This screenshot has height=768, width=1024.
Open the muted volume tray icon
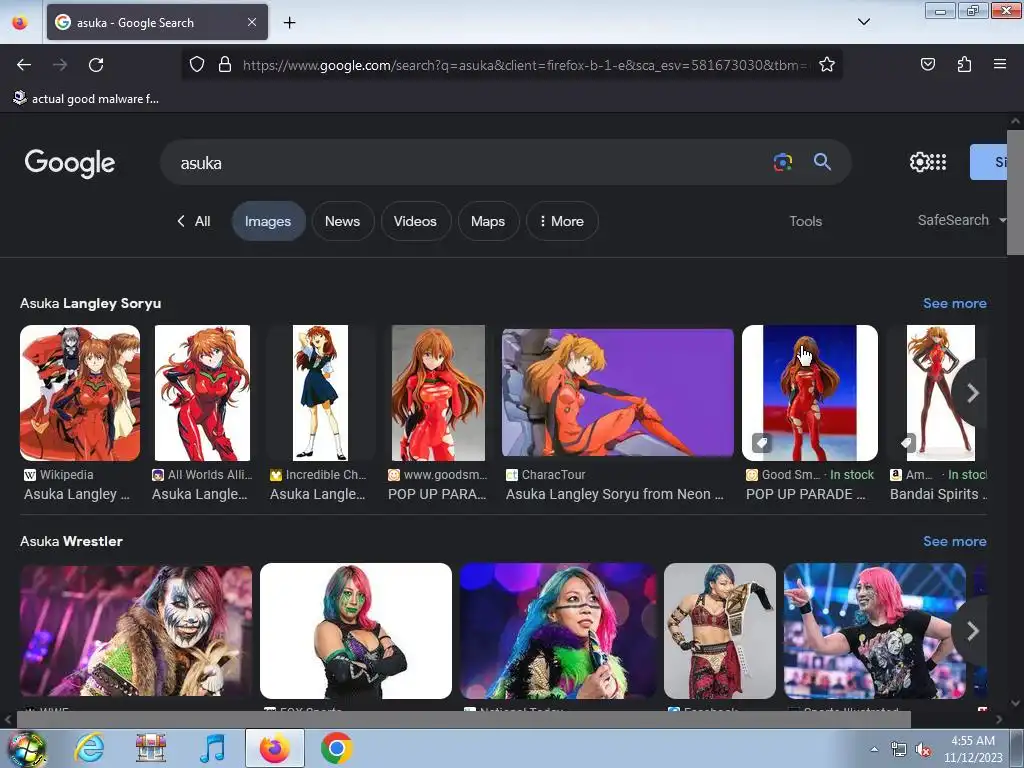point(923,750)
